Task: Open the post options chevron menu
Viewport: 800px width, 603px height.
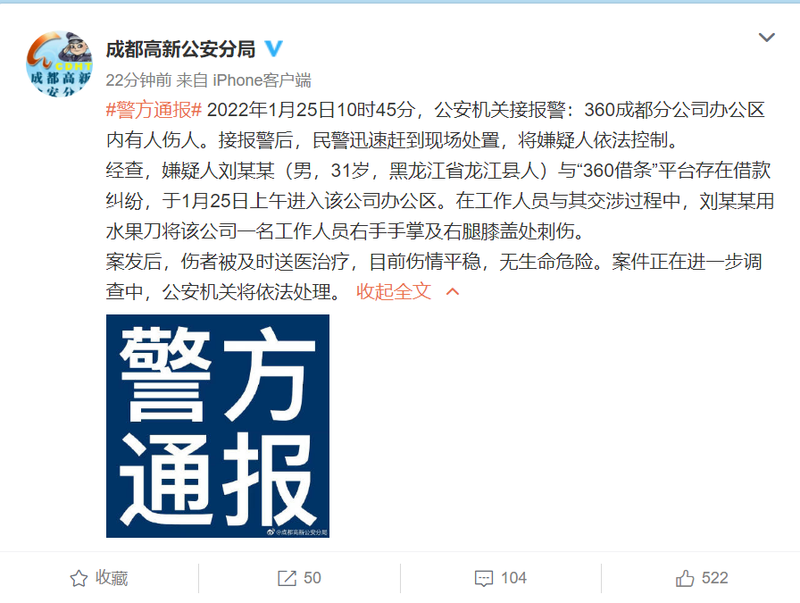Action: [x=767, y=37]
